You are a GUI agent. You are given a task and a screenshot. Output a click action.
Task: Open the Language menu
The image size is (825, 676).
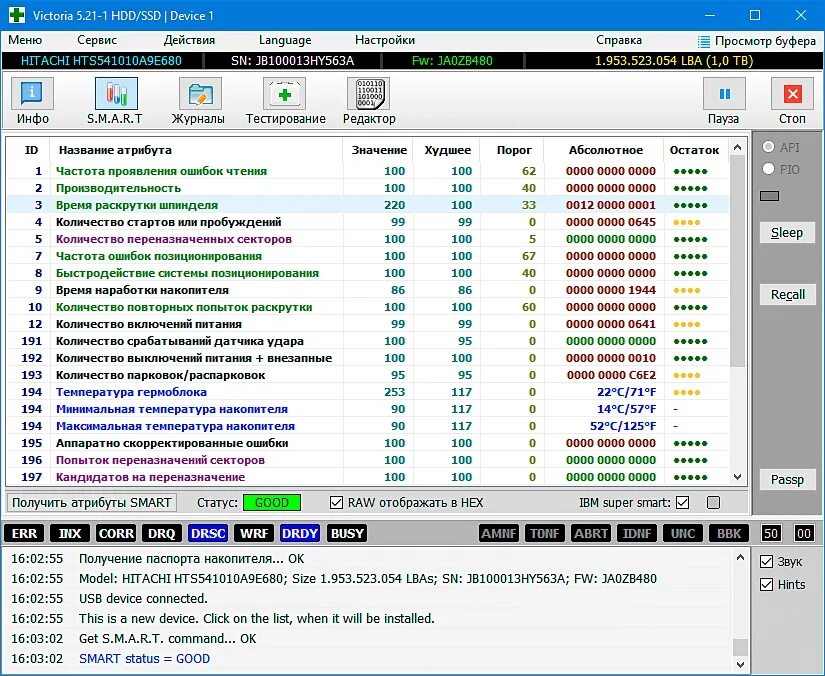click(x=285, y=40)
